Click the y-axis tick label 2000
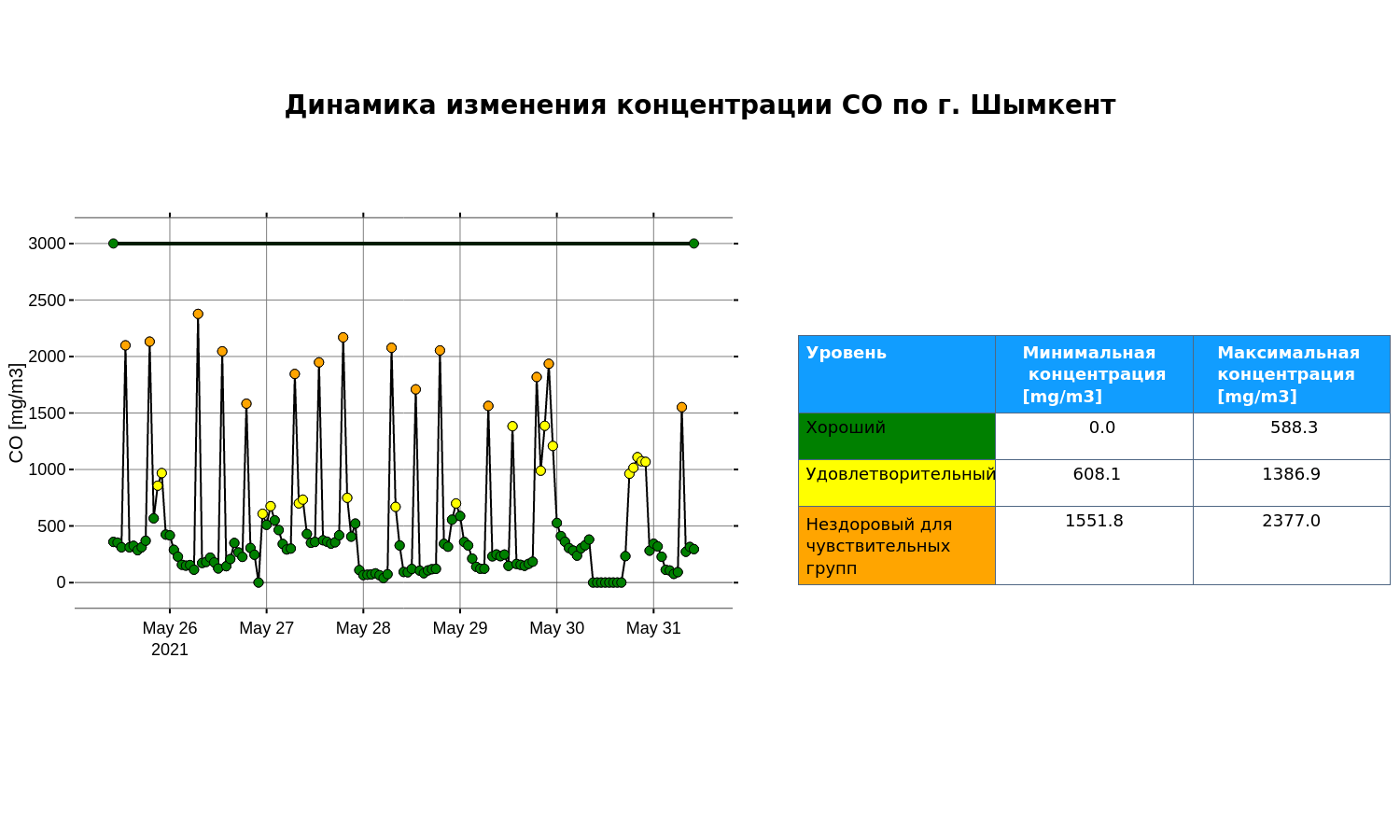The height and width of the screenshot is (840, 1400). pyautogui.click(x=47, y=357)
